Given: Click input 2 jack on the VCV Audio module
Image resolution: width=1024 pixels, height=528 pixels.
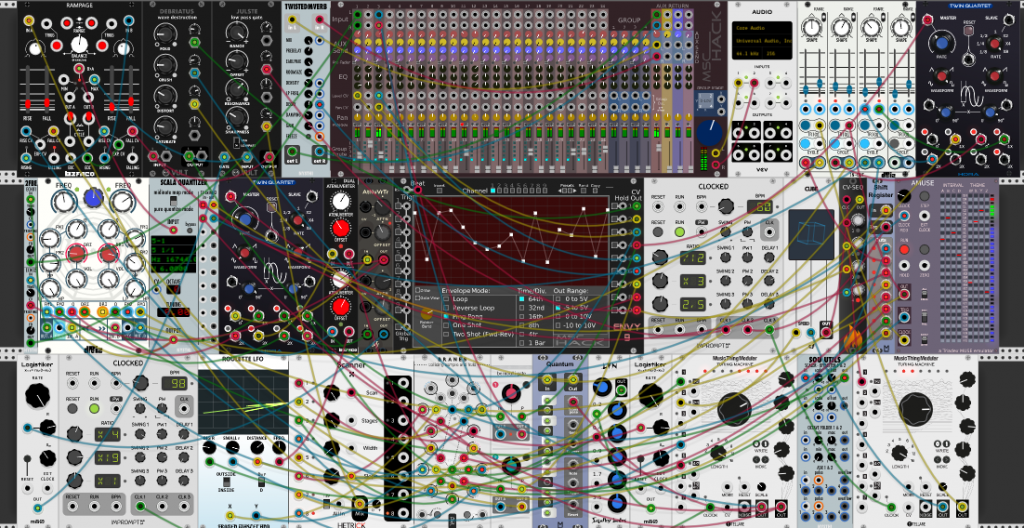Looking at the screenshot, I should [754, 82].
